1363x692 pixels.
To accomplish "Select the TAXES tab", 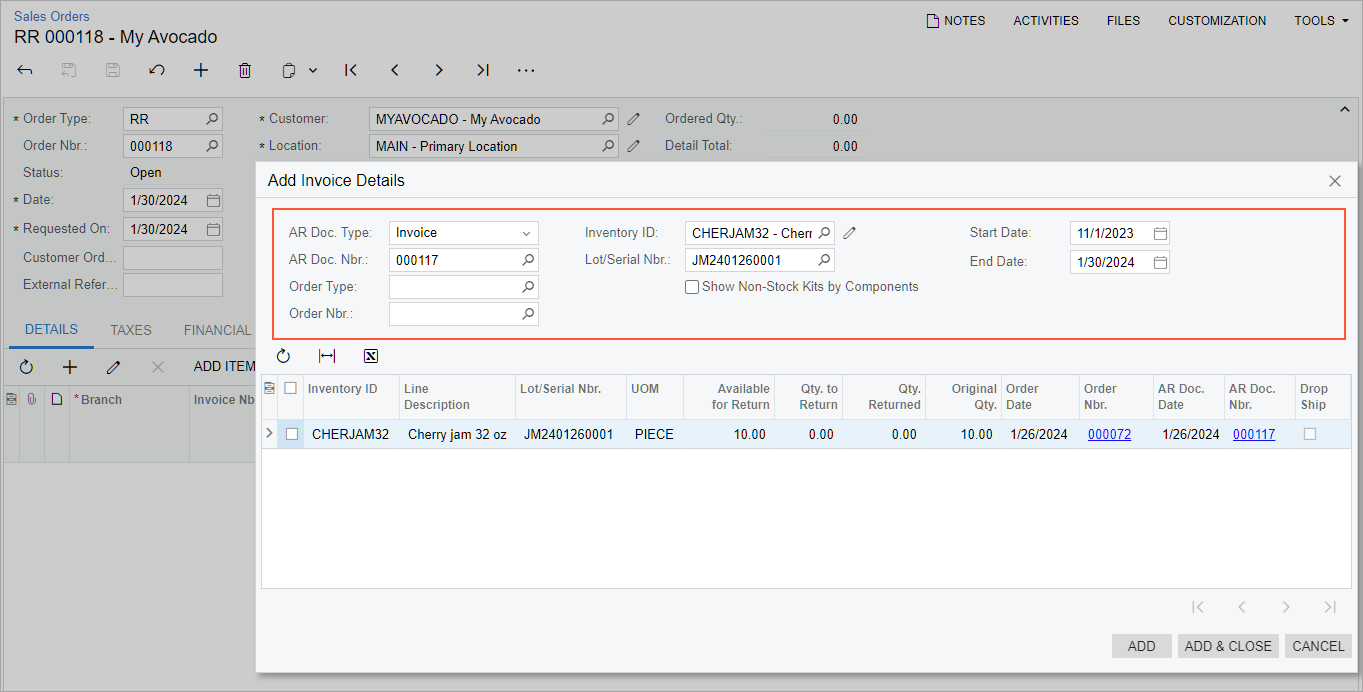I will [131, 330].
